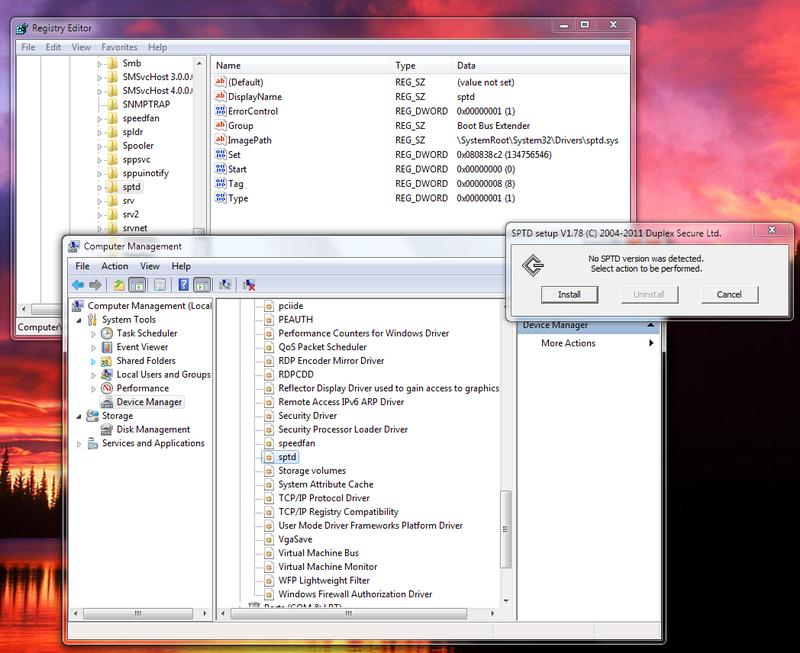Select the ImagePath registry value icon
This screenshot has height=653, width=800.
[220, 140]
